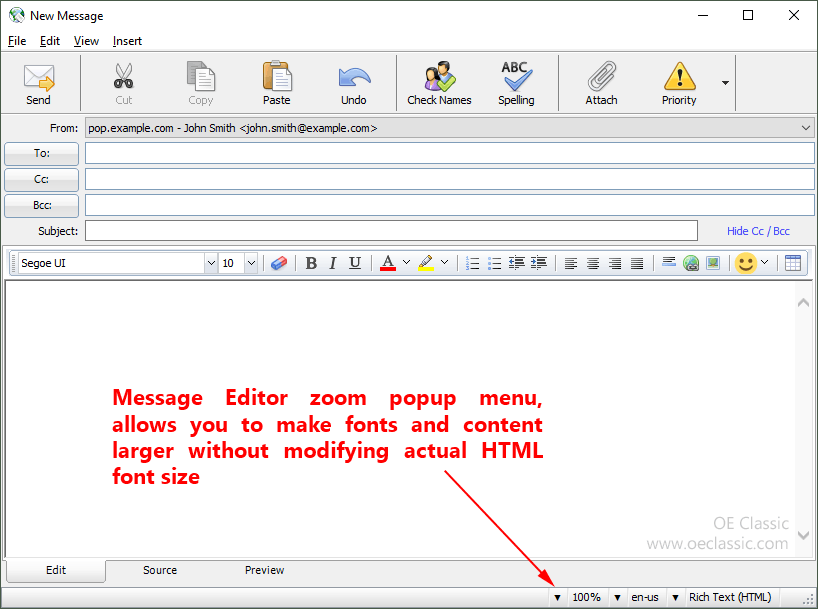818x609 pixels.
Task: Decrease paragraph indent
Action: tap(516, 263)
